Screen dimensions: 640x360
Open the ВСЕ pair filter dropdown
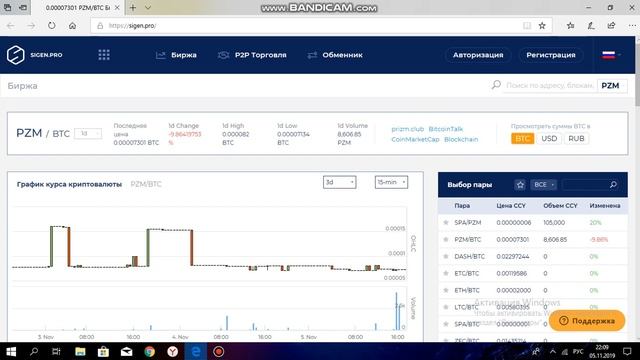(x=544, y=184)
